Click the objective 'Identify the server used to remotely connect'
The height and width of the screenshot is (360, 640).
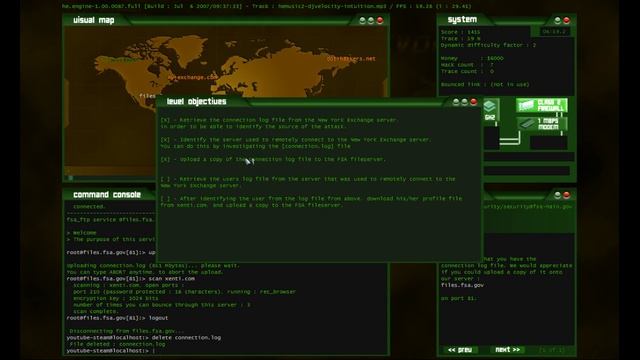(x=296, y=143)
